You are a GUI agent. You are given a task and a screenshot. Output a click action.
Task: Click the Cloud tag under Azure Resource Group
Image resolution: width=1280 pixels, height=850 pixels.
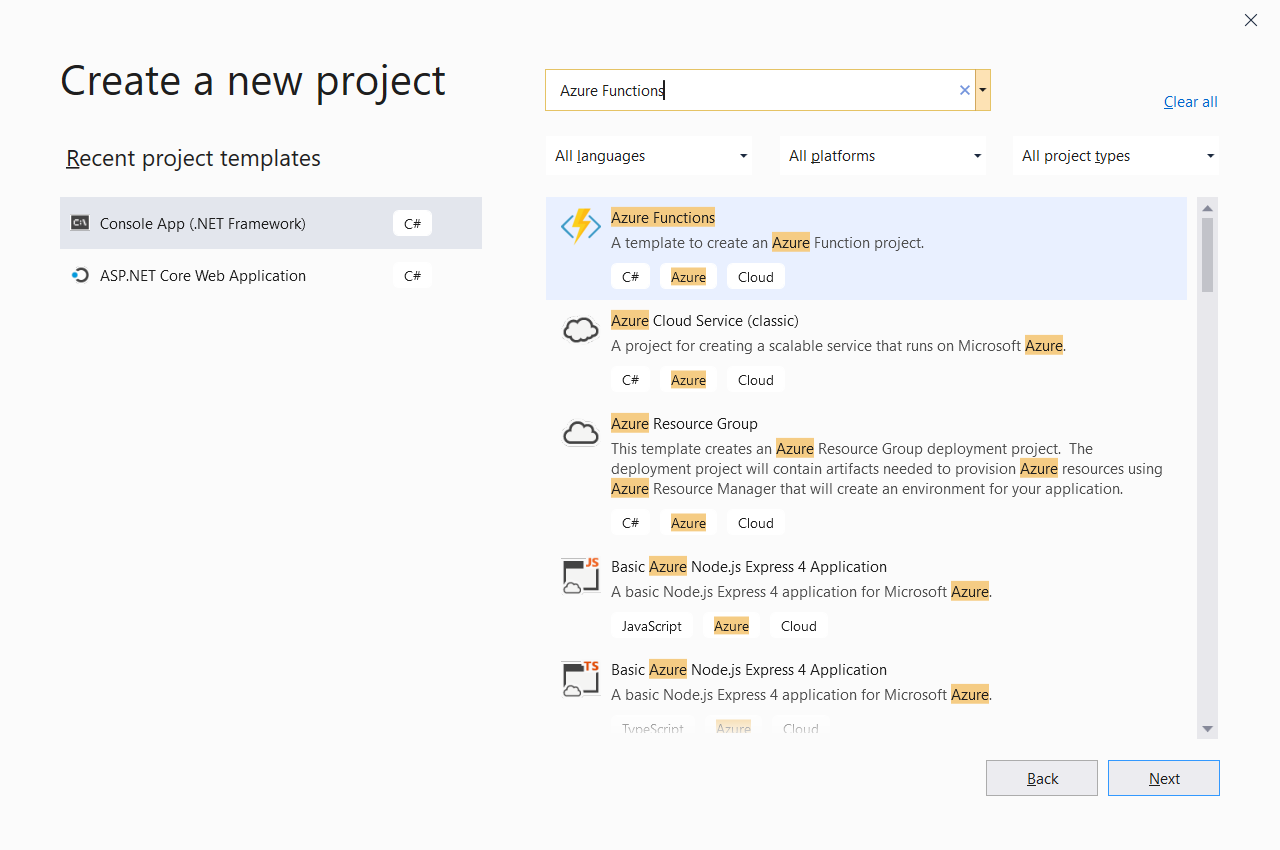click(756, 523)
